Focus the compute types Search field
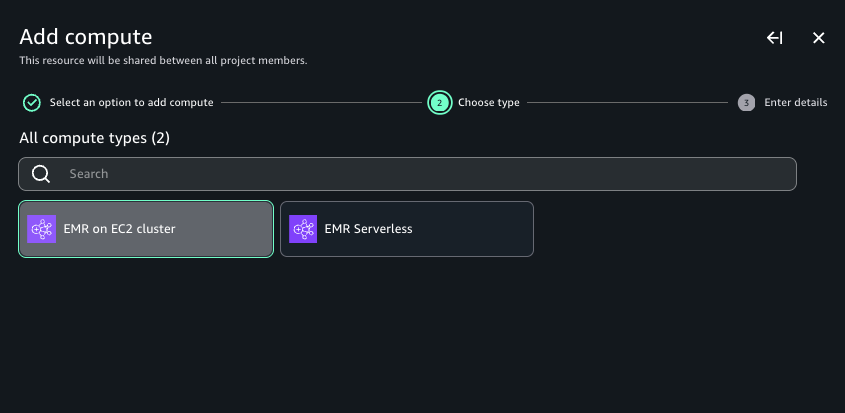The image size is (845, 413). 420,174
